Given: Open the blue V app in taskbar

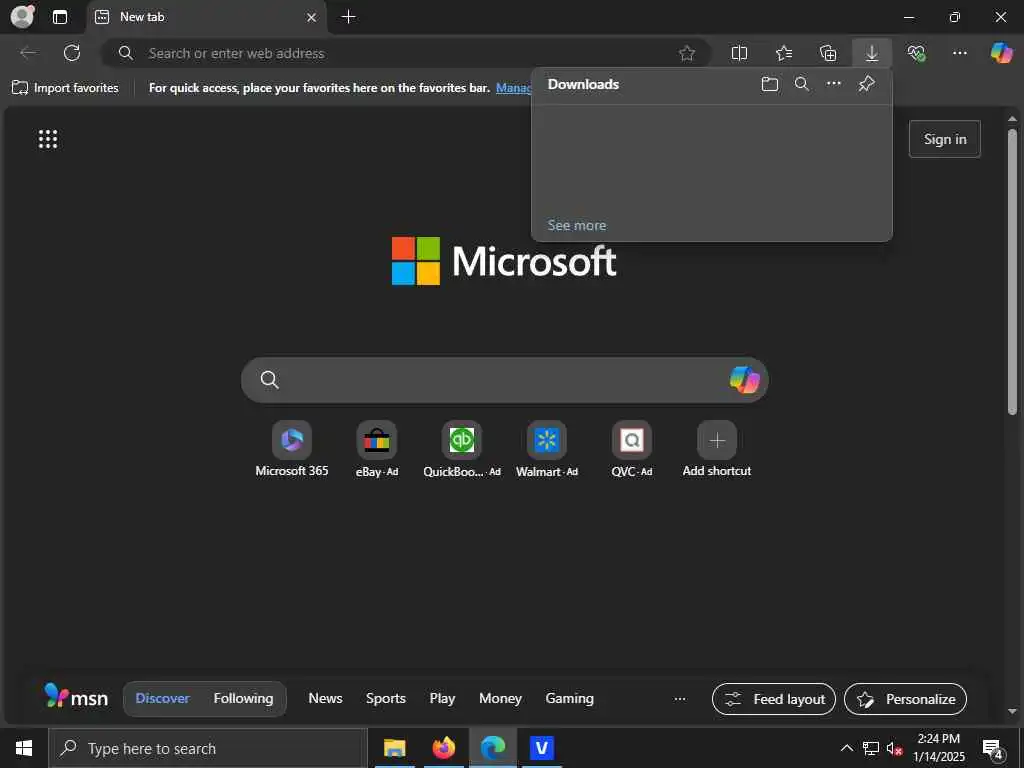Looking at the screenshot, I should (541, 748).
